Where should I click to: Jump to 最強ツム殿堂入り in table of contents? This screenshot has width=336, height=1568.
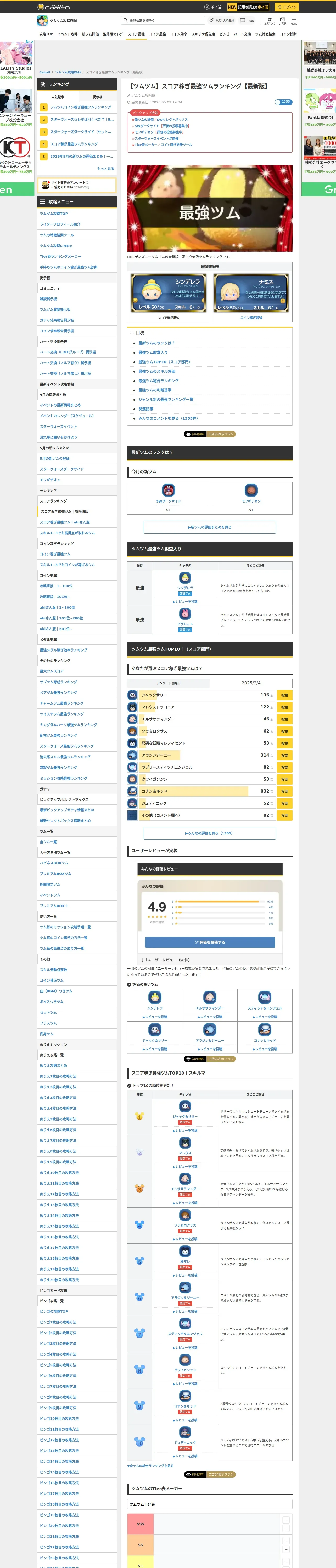pyautogui.click(x=153, y=353)
